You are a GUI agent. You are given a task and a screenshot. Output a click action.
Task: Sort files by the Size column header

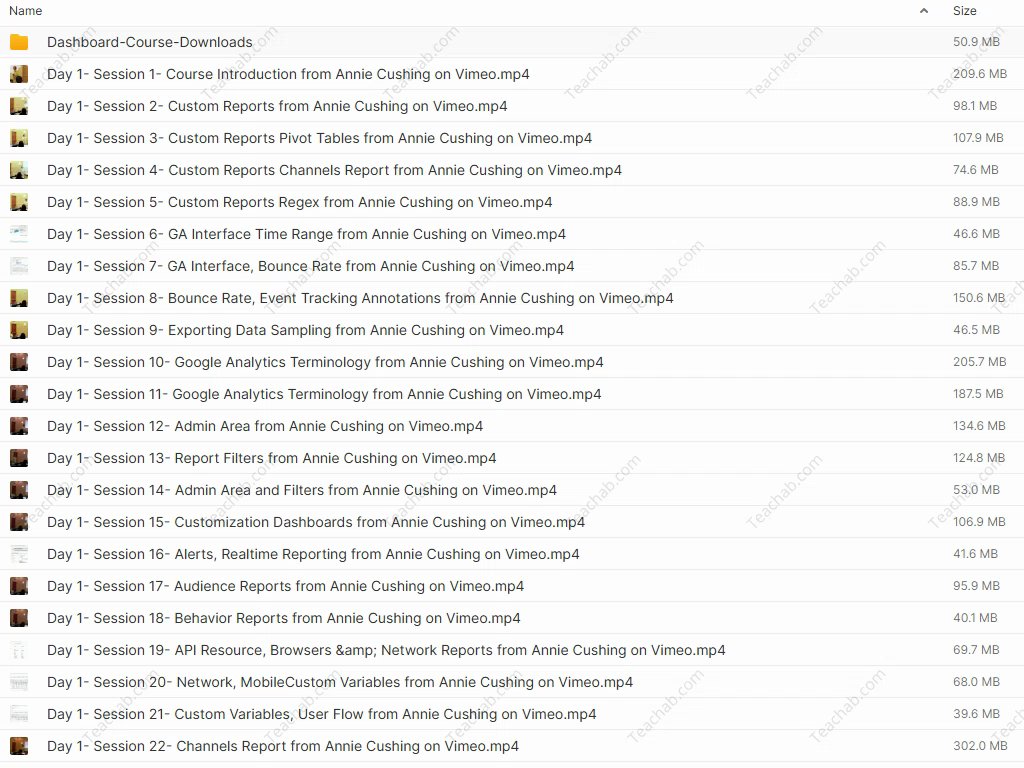(x=964, y=11)
